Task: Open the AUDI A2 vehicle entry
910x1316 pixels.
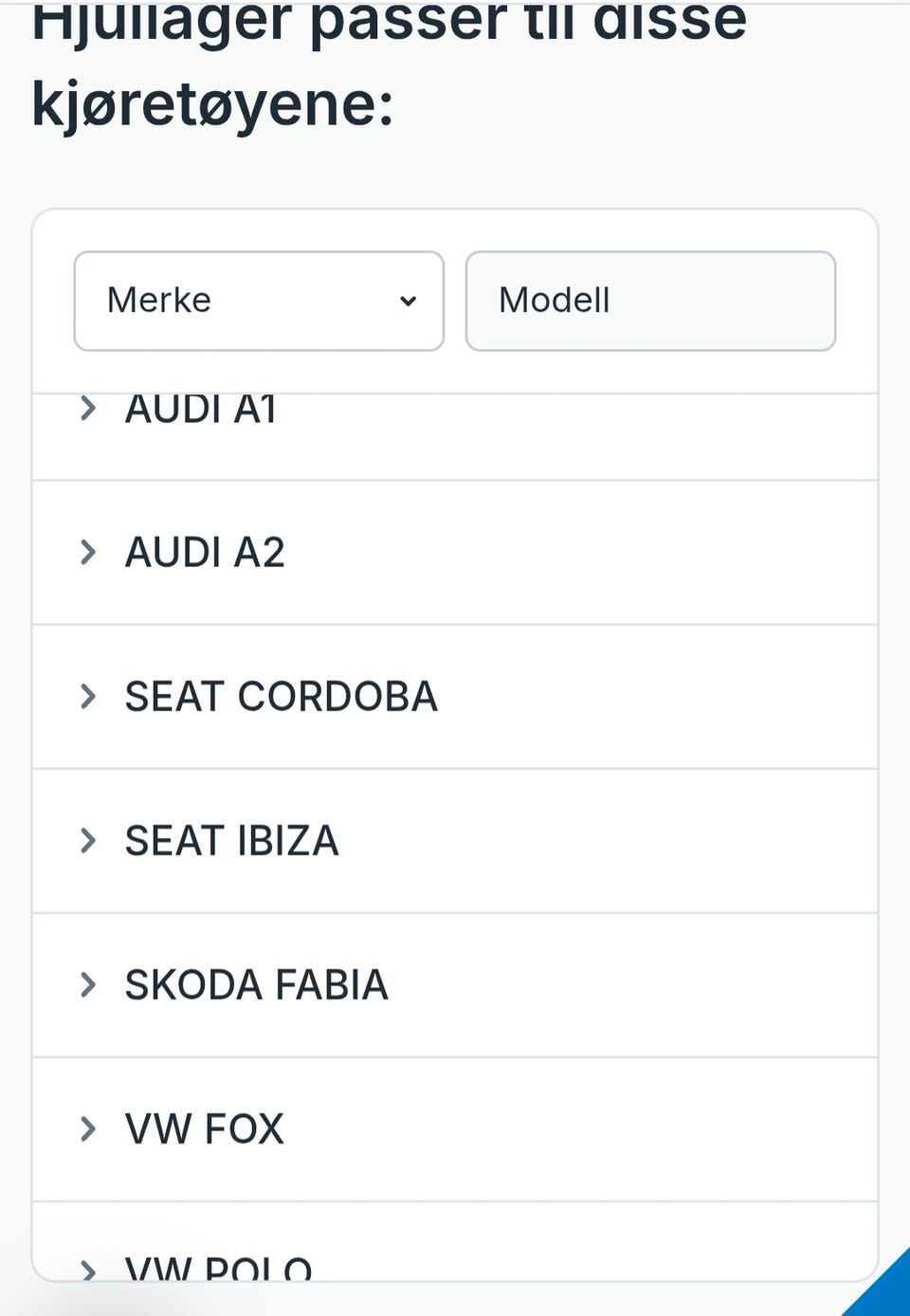Action: tap(205, 552)
